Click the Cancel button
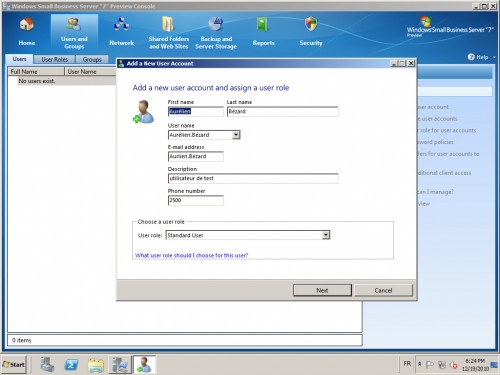This screenshot has height=375, width=500. (383, 290)
